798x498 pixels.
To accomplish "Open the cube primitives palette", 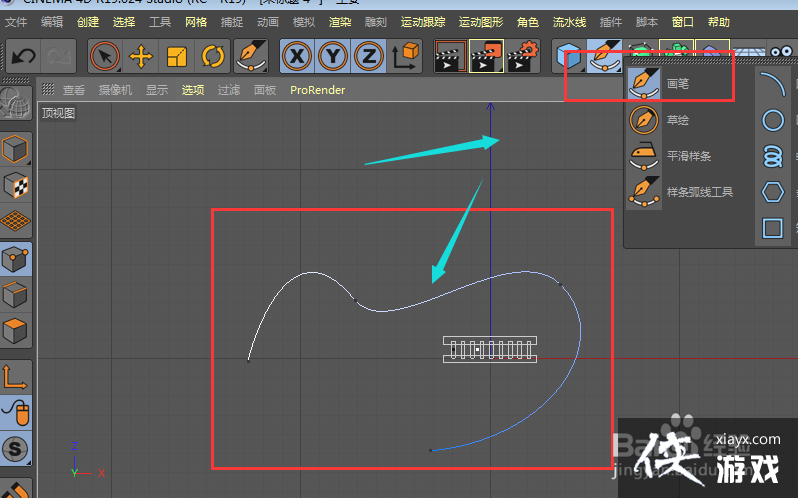I will coord(568,56).
